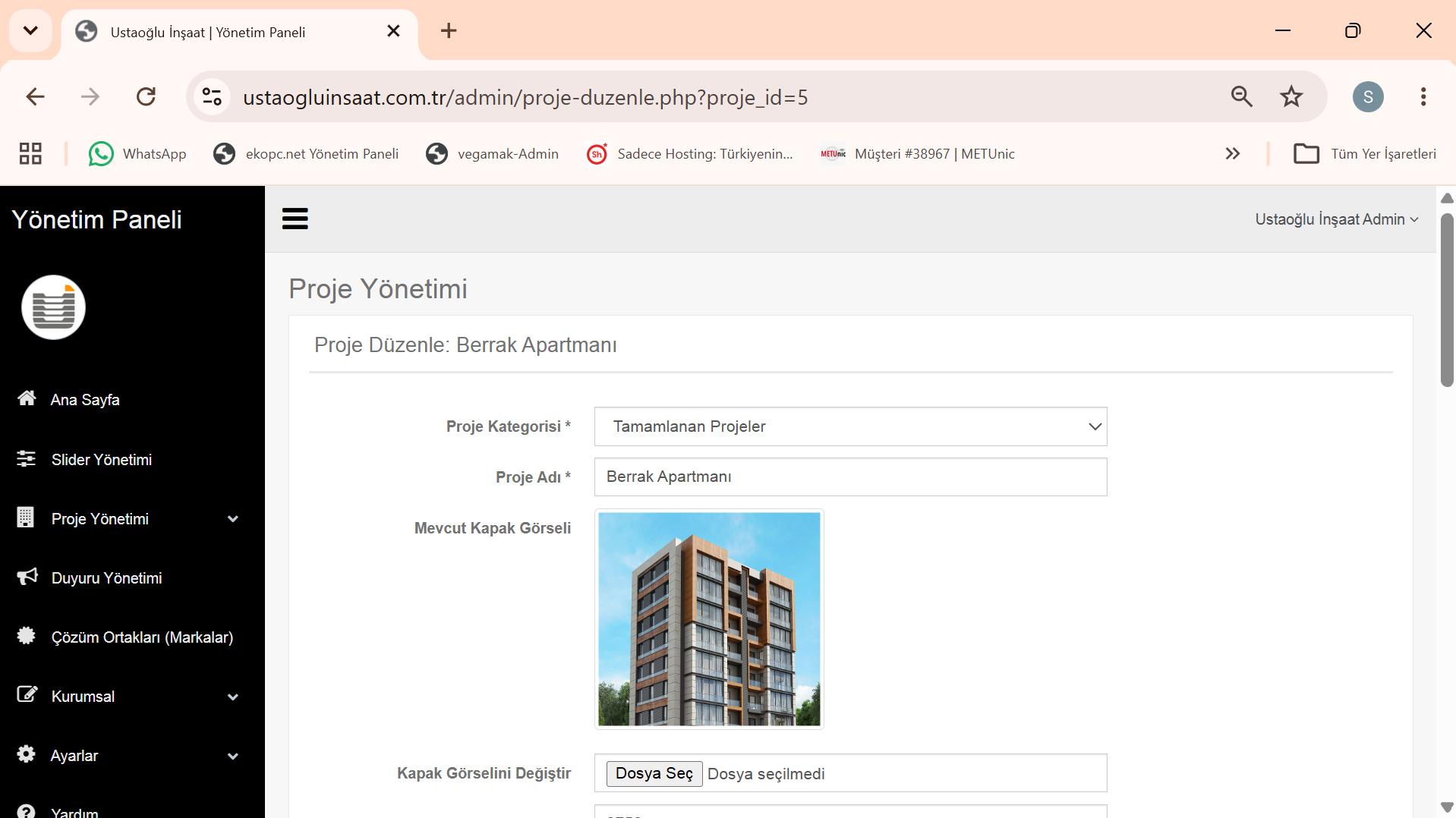Toggle the hamburger sidebar menu icon
1456x818 pixels.
[x=295, y=219]
